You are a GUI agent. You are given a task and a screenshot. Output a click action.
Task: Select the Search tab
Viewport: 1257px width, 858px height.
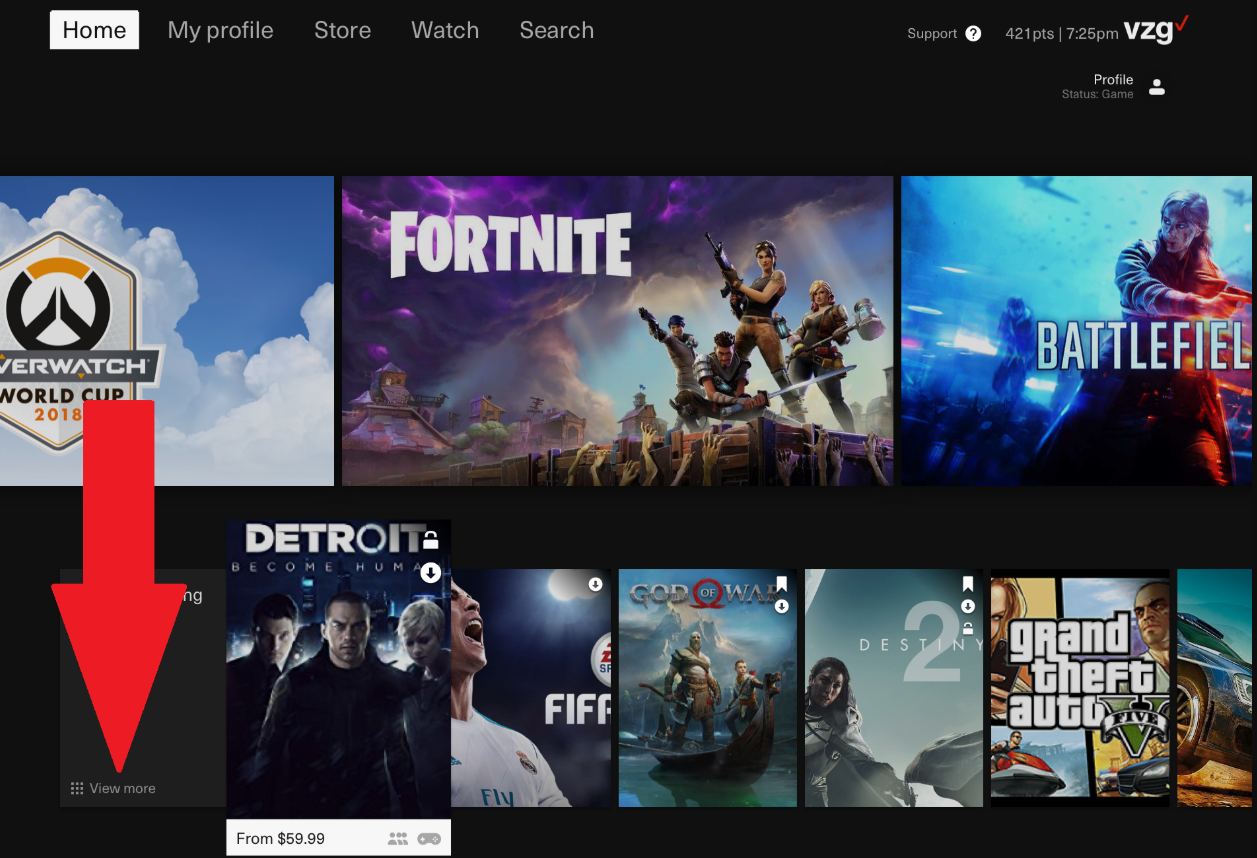[556, 31]
